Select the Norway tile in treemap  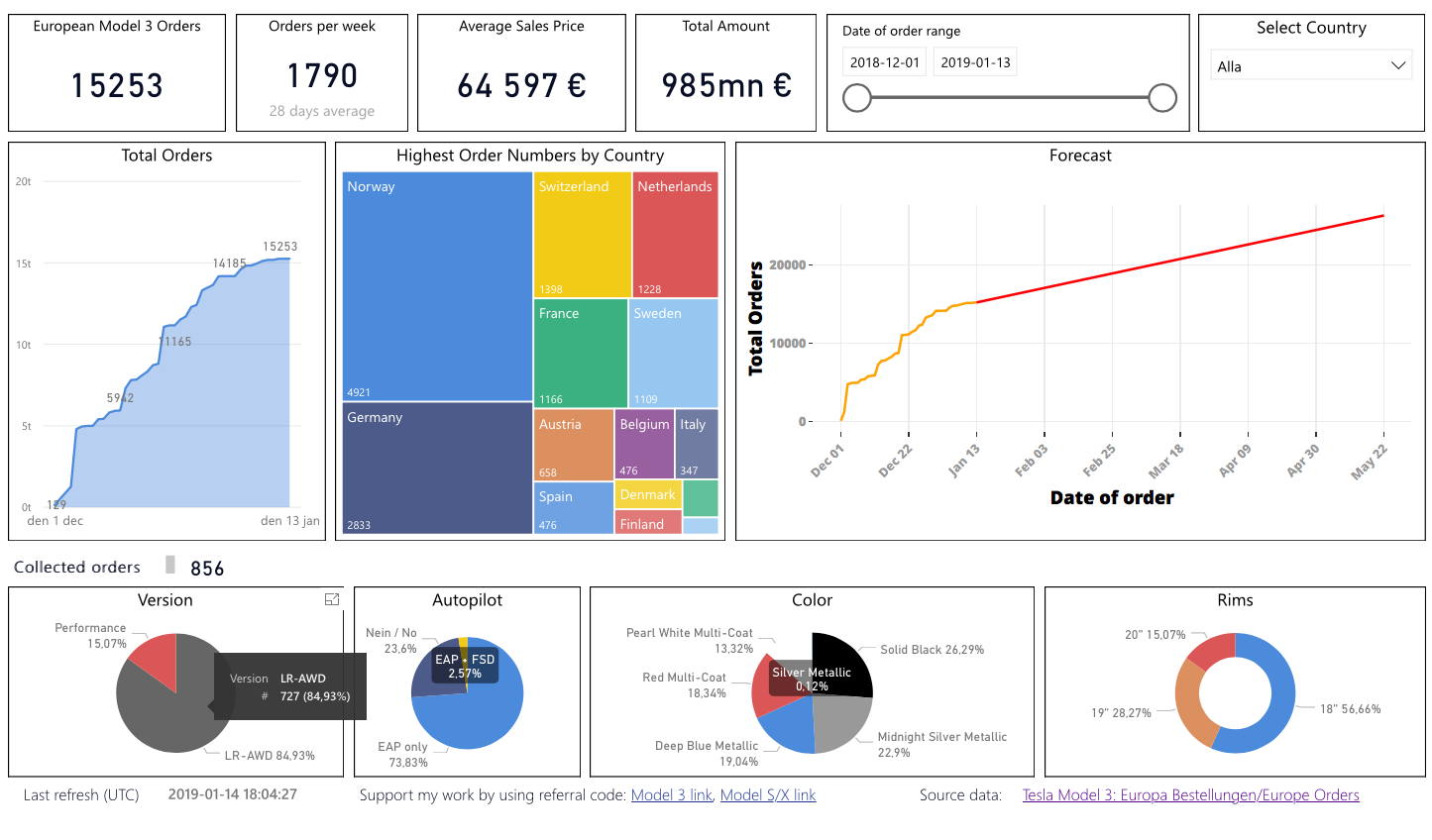click(x=437, y=286)
